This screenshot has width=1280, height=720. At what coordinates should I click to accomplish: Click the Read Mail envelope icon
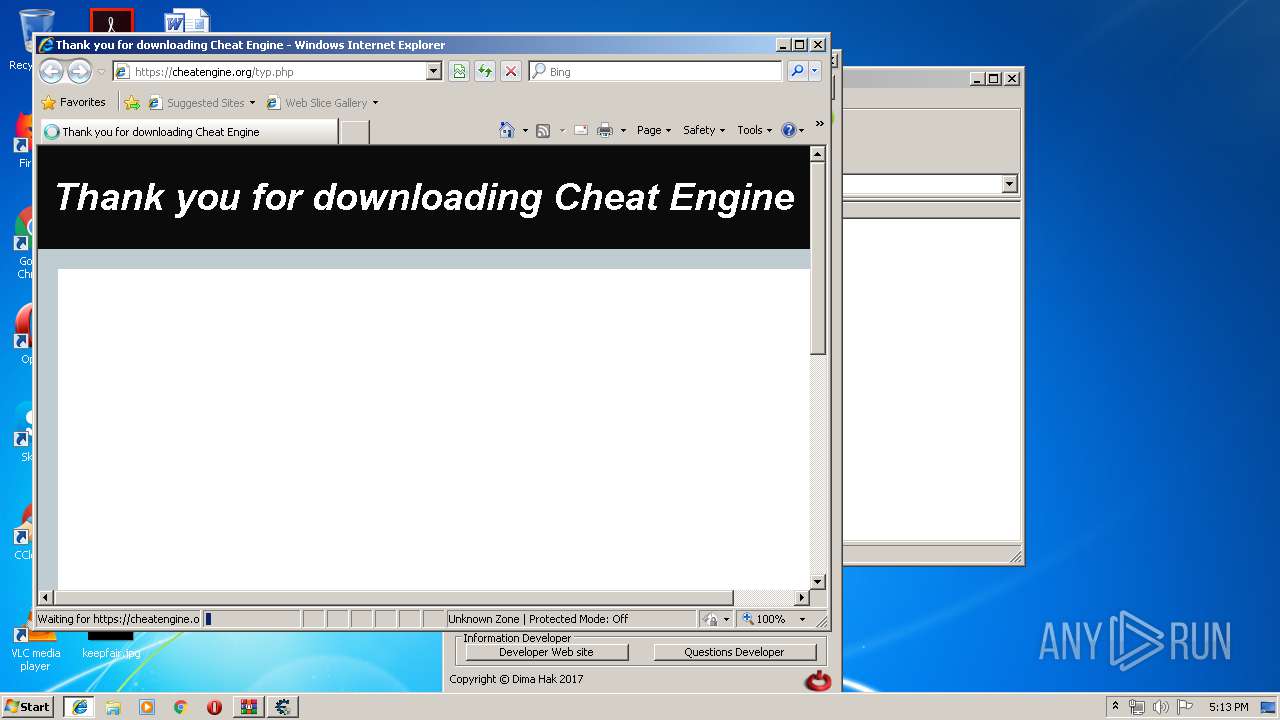(580, 130)
